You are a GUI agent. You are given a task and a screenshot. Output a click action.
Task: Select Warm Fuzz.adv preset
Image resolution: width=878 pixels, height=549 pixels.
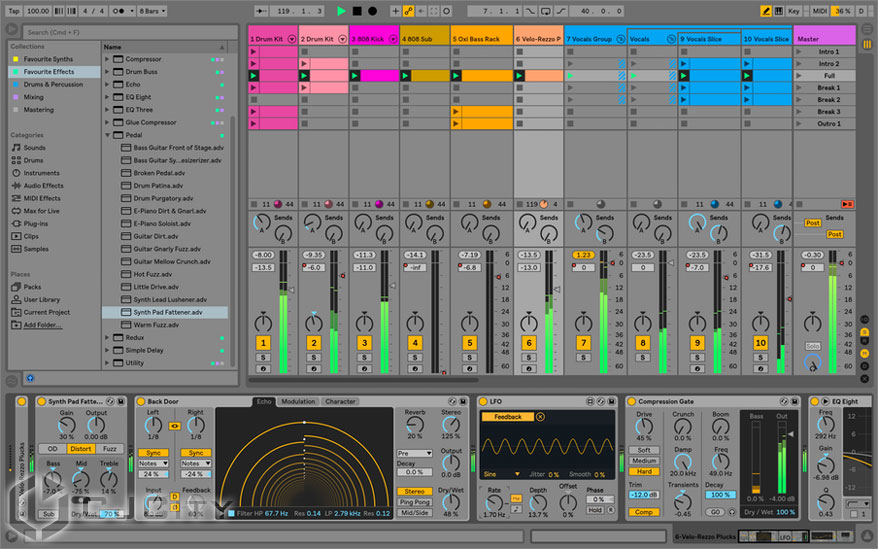point(156,325)
